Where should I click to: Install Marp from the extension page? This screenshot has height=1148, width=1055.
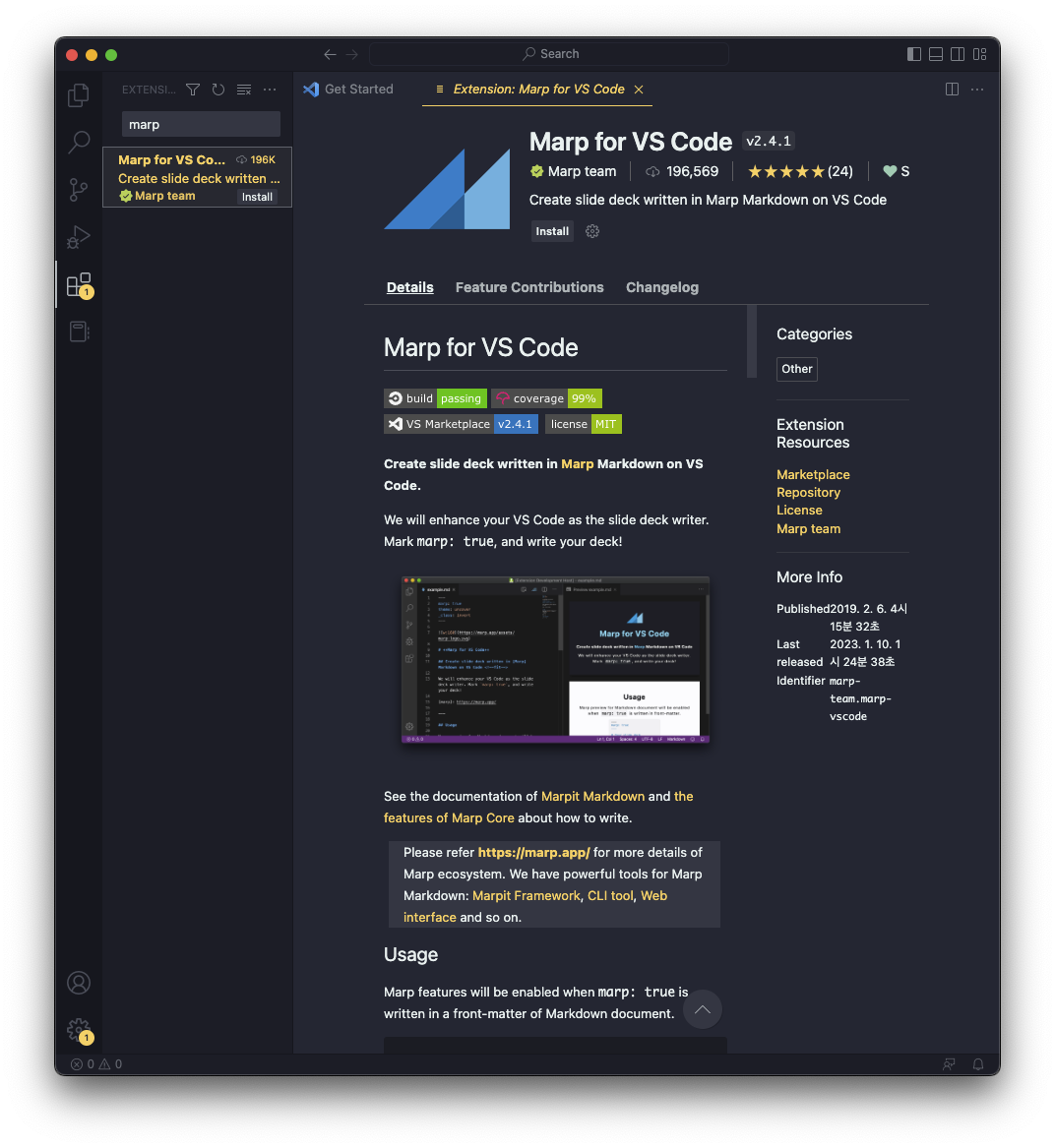pyautogui.click(x=552, y=231)
